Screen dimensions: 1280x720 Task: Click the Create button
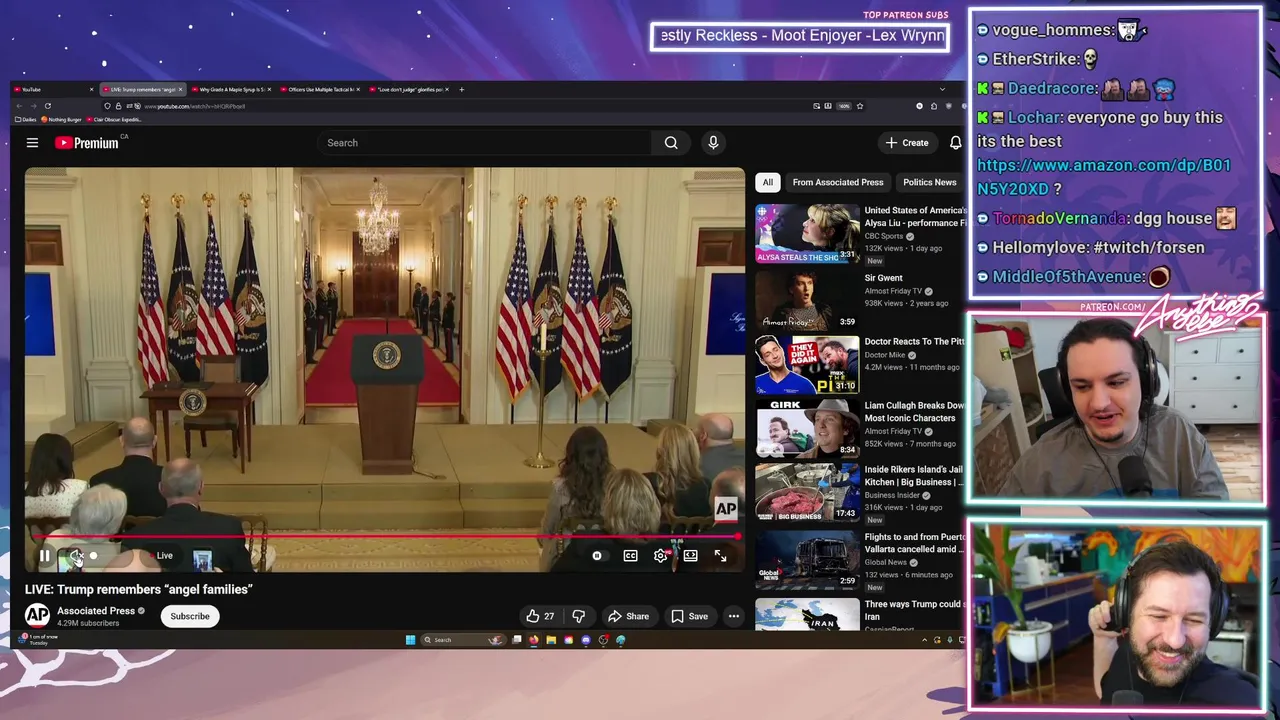(x=907, y=143)
